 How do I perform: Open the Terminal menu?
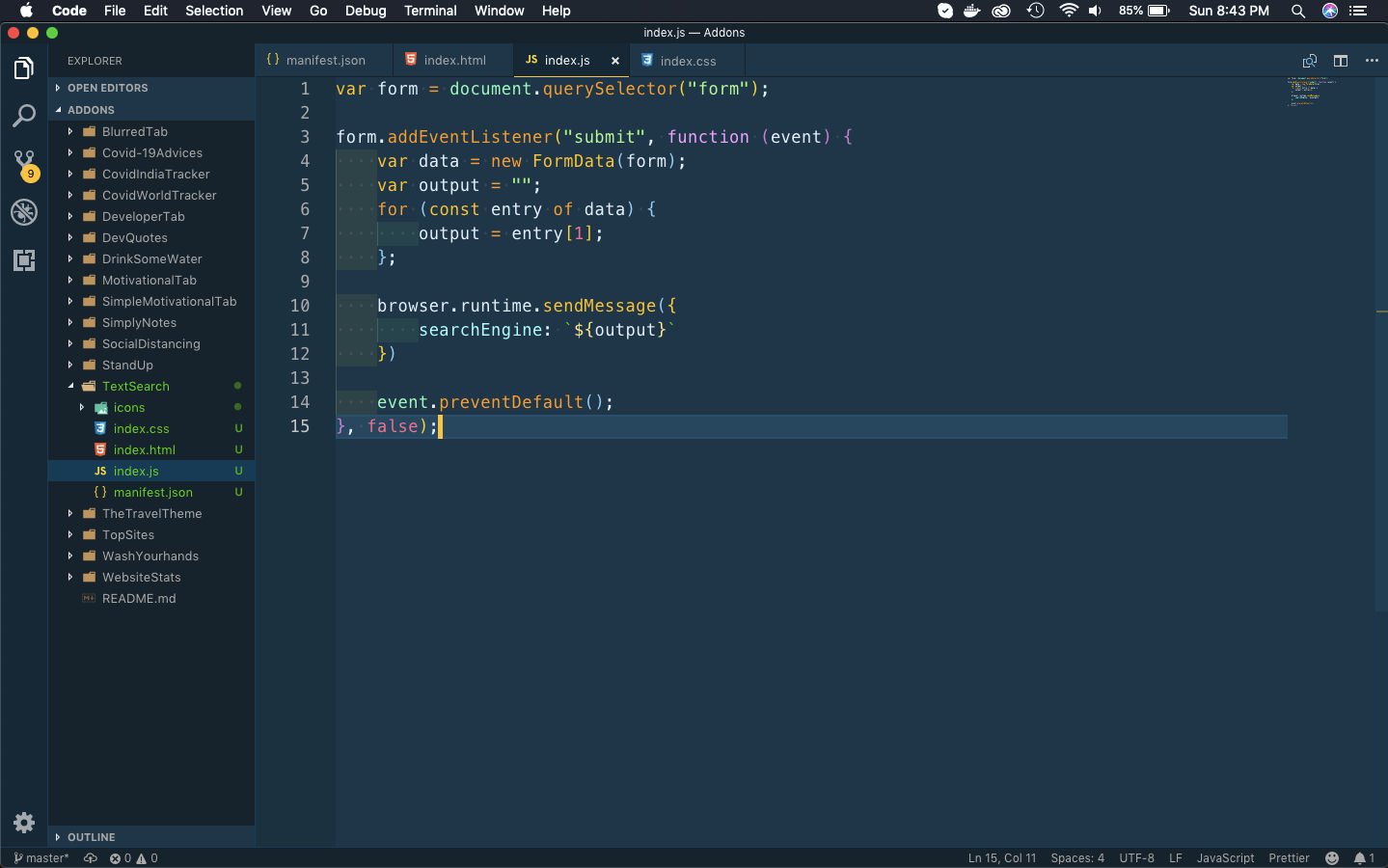(x=430, y=11)
